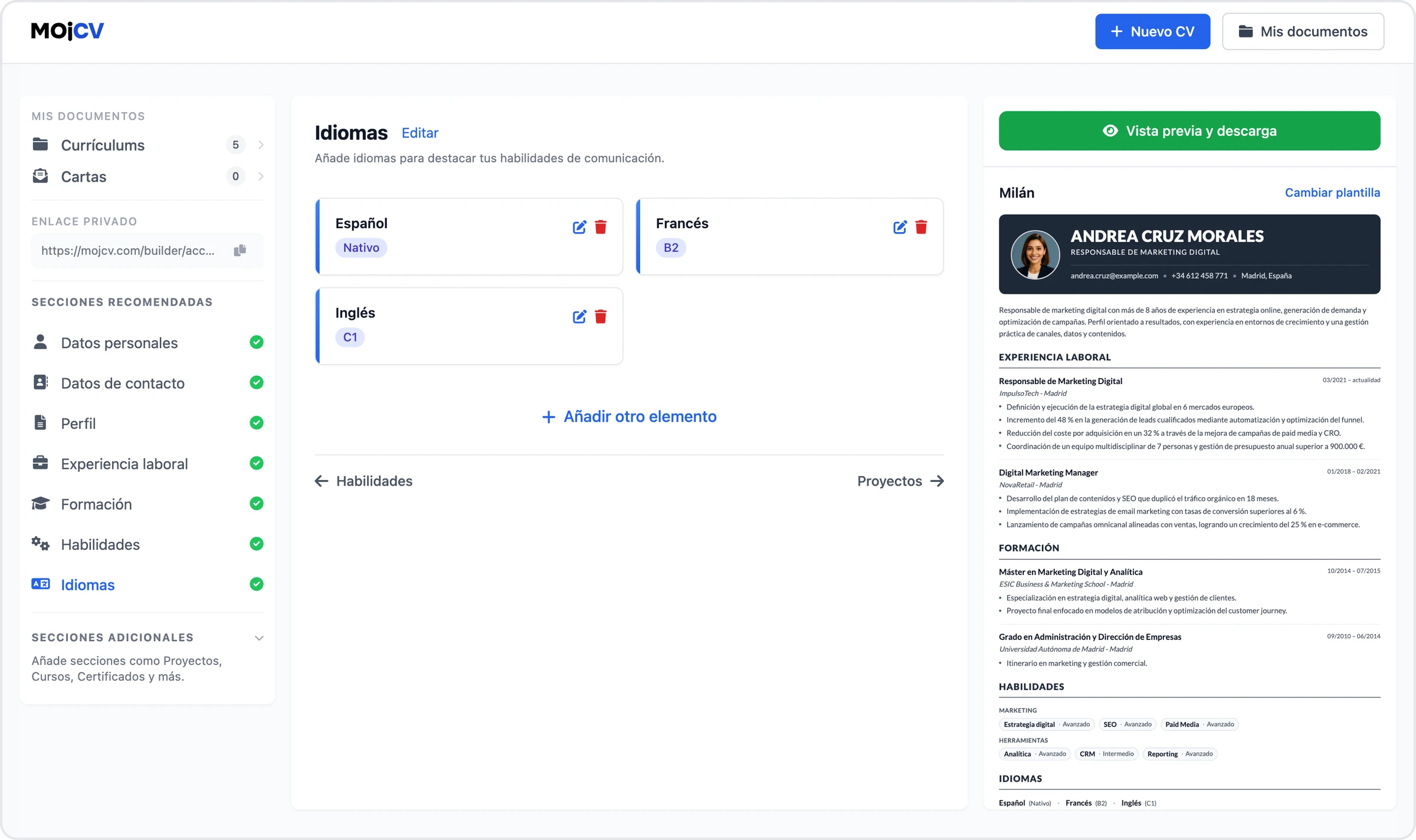The width and height of the screenshot is (1416, 840).
Task: Go to the Formación section
Action: 147,504
